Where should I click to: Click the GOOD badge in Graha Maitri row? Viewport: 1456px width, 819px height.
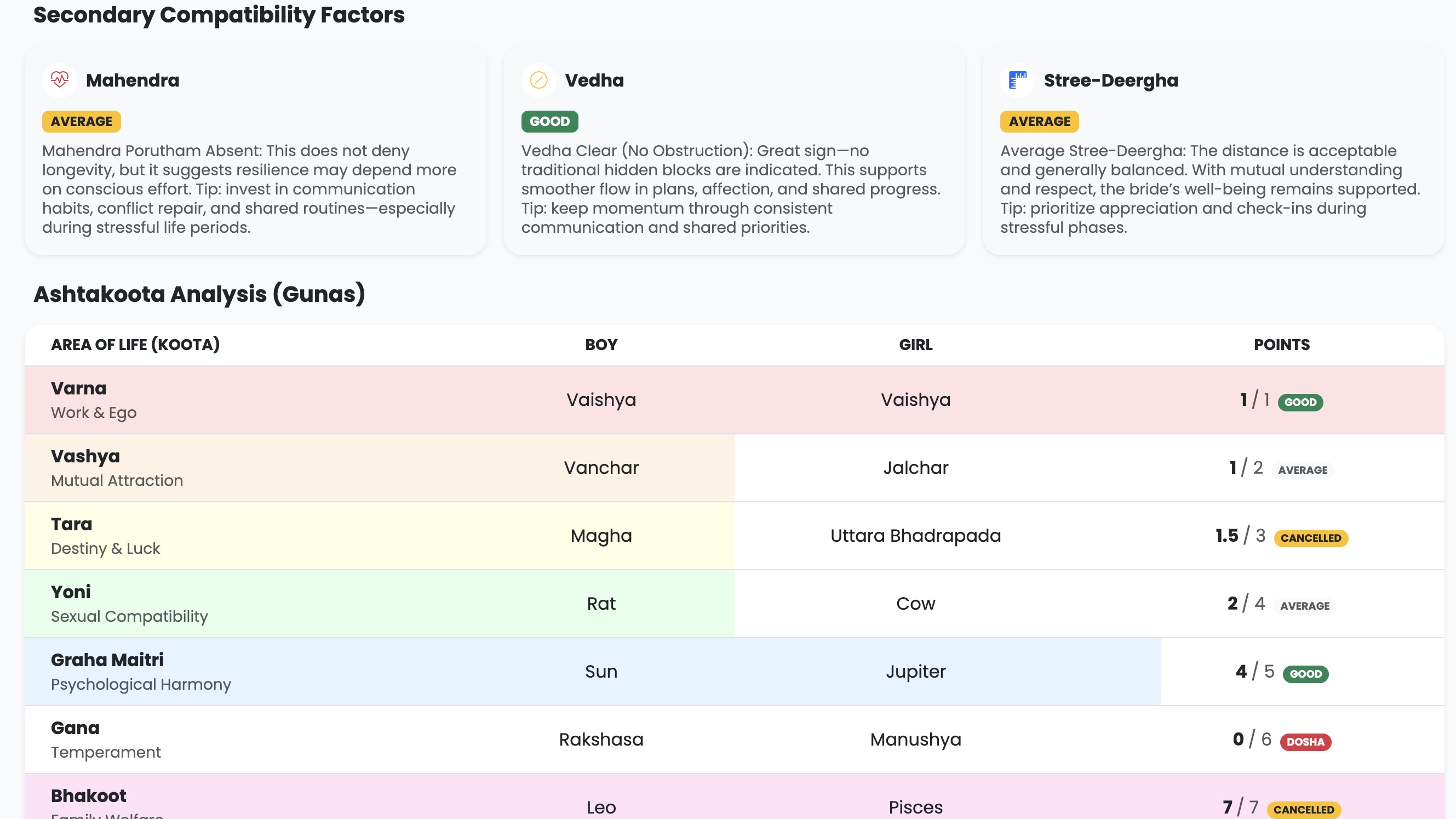point(1305,674)
